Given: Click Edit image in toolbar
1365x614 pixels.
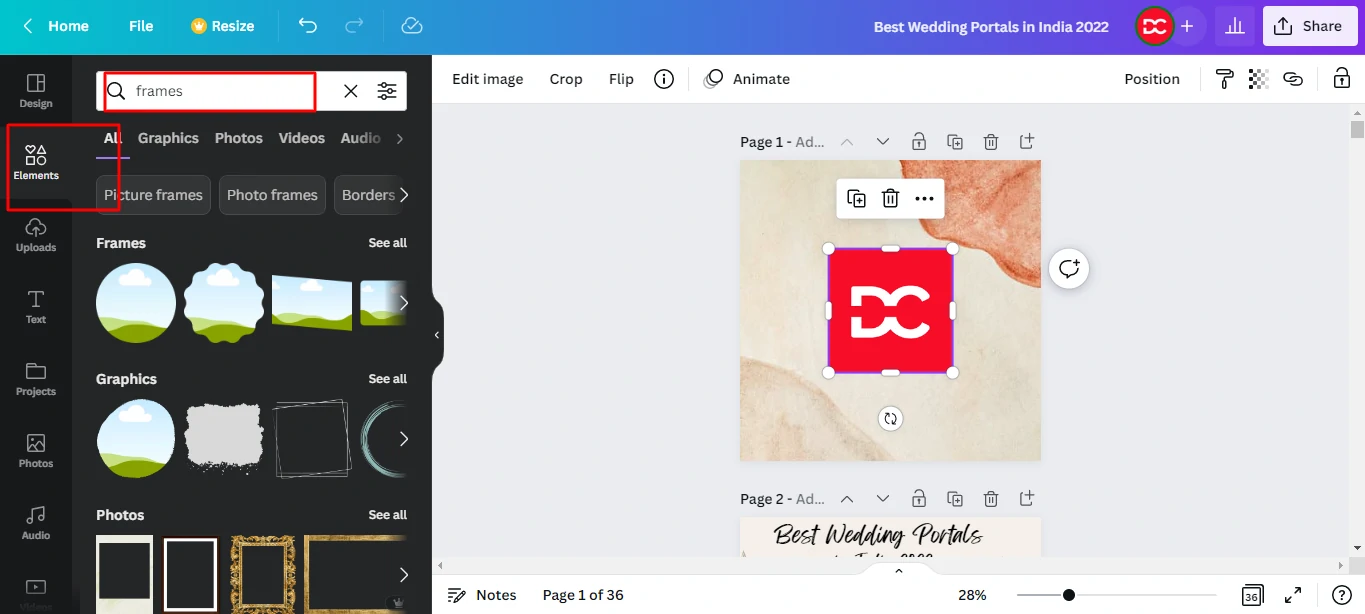Looking at the screenshot, I should point(487,79).
